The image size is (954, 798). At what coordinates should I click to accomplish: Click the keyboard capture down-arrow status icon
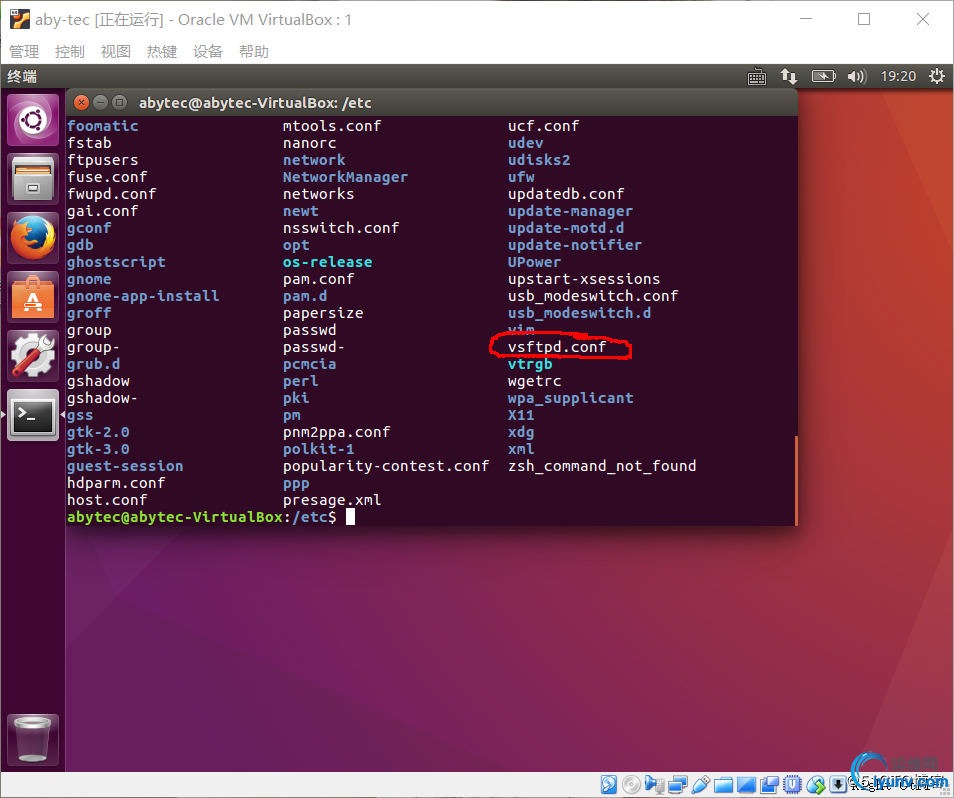click(x=838, y=784)
